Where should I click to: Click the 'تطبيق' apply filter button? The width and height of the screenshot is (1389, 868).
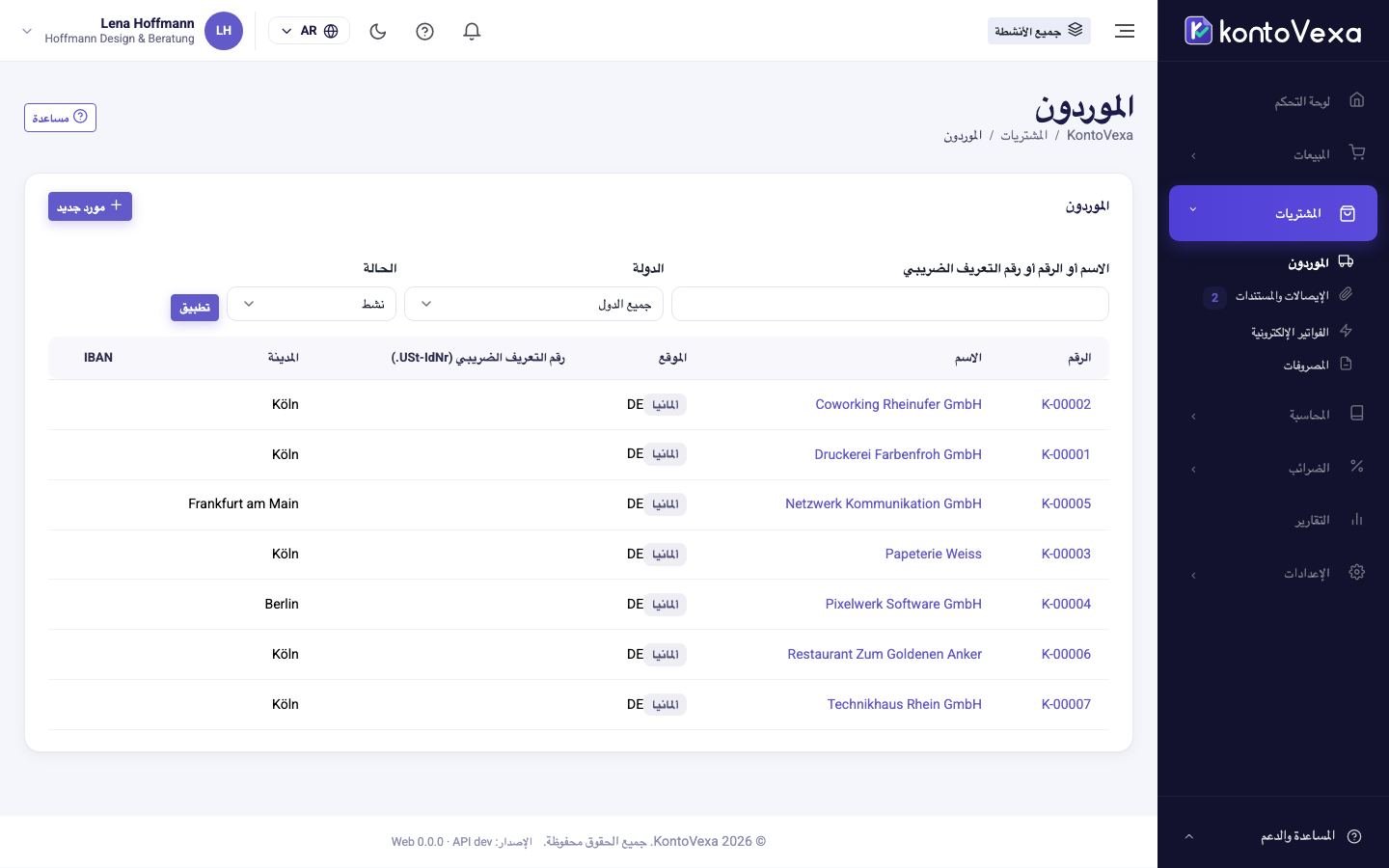[195, 308]
